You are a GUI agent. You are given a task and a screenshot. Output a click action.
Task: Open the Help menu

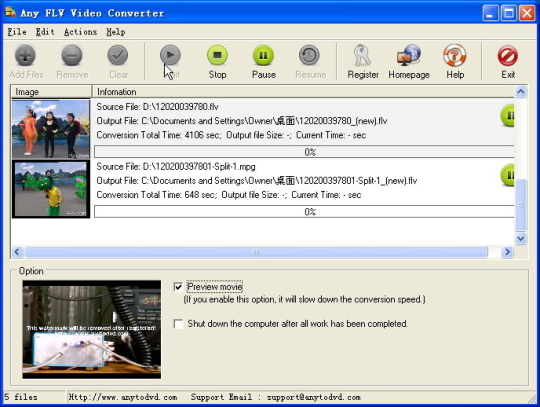[116, 32]
